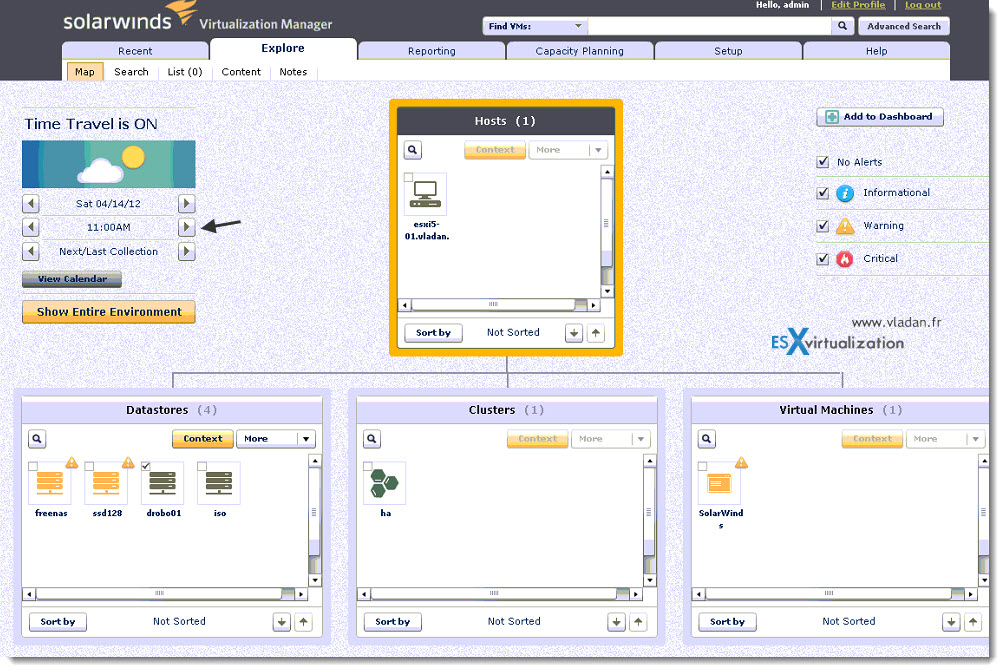Sort Datastores descending with down arrow
This screenshot has width=1004, height=672.
(x=282, y=622)
